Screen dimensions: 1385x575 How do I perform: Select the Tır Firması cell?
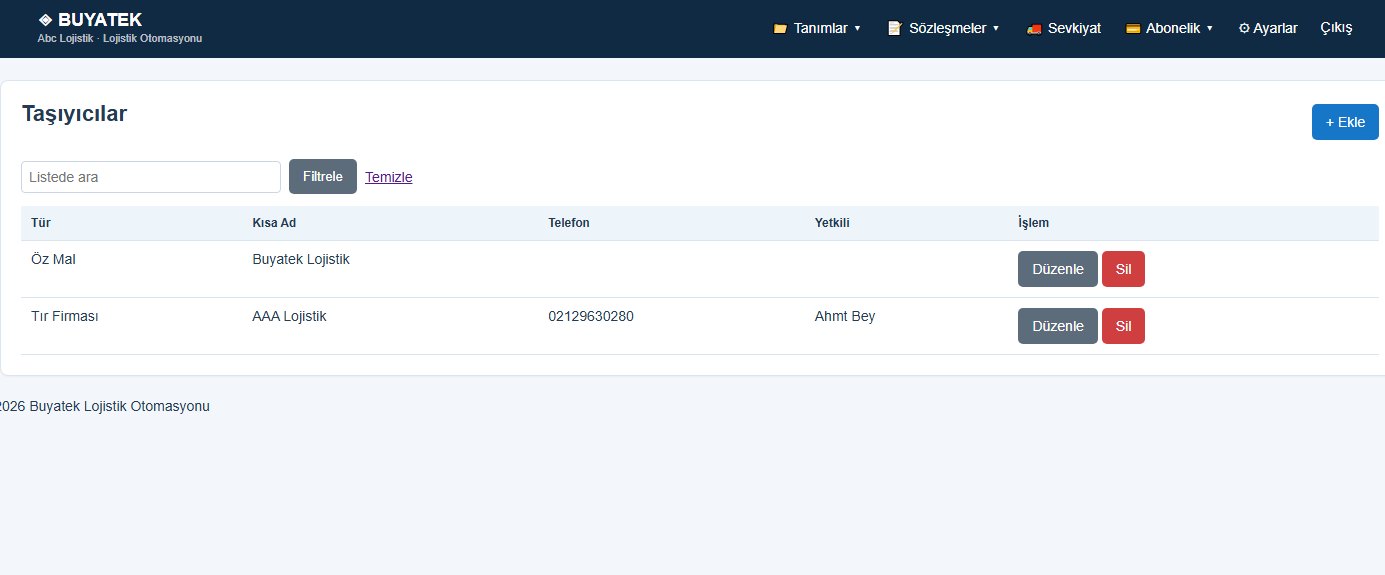65,316
